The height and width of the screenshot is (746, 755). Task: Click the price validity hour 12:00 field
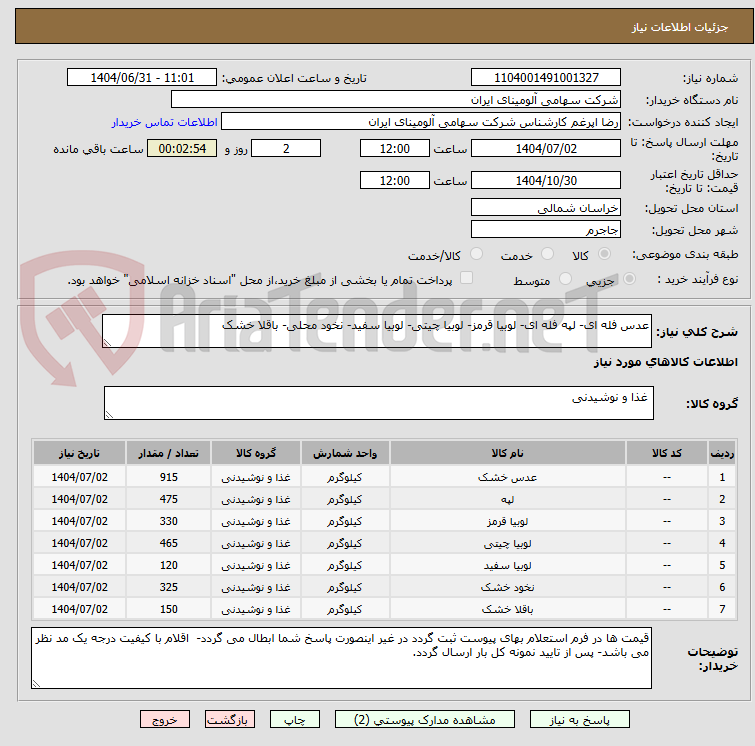(394, 181)
